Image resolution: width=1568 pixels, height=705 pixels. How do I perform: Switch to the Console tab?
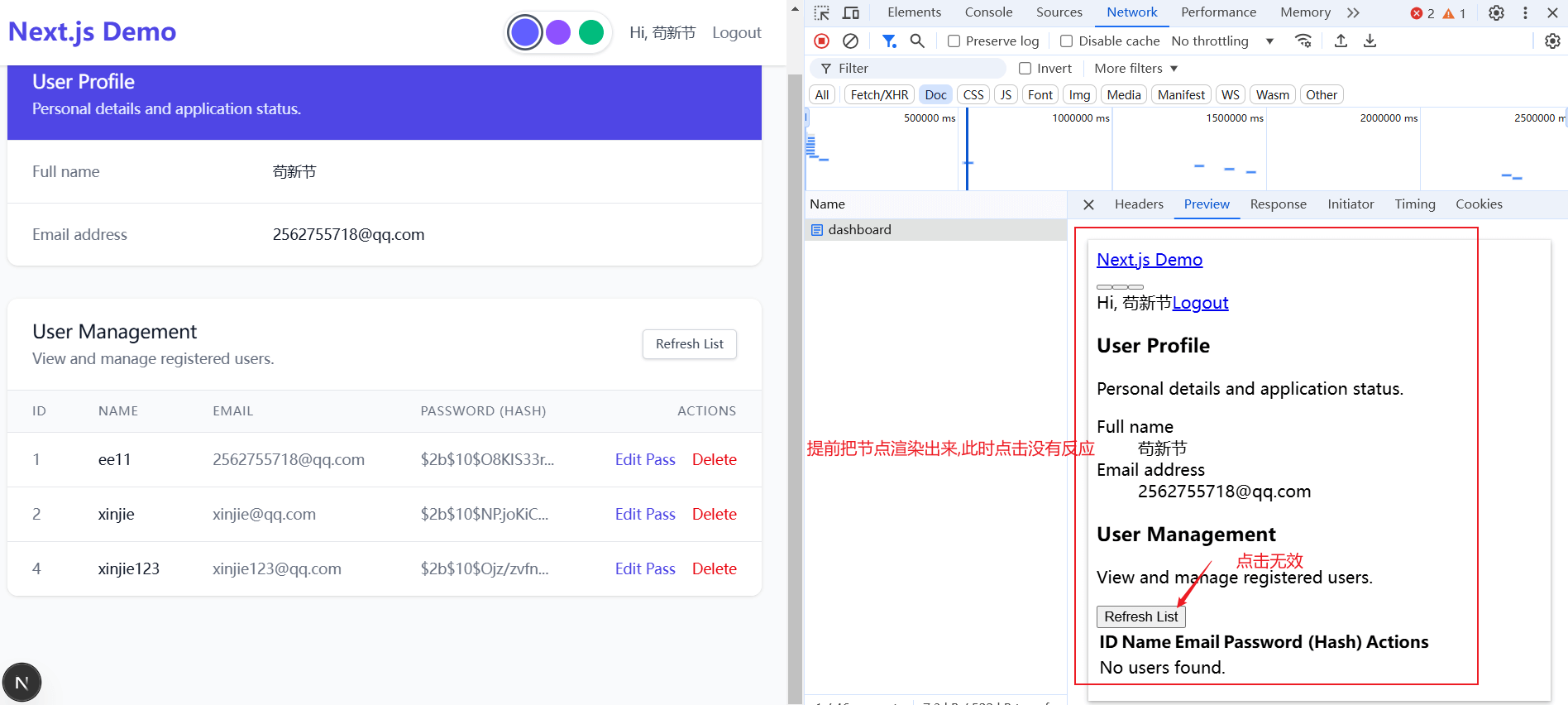(988, 12)
